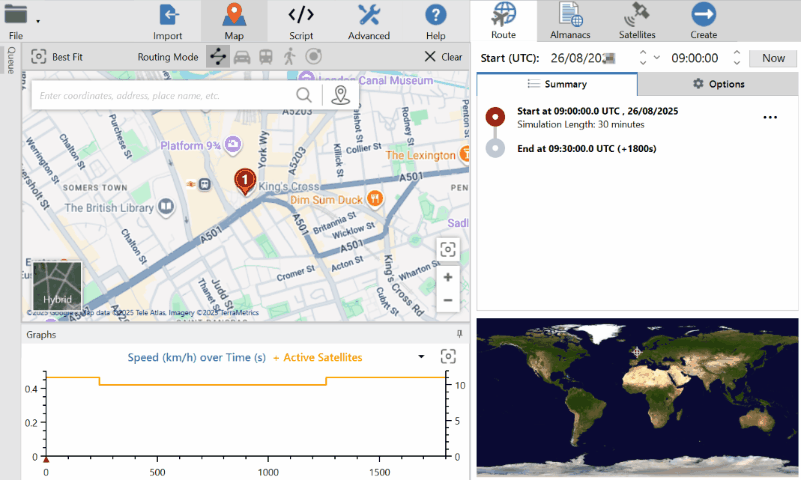Fit graph view with frame icon
Viewport: 801px width, 480px height.
coord(448,356)
